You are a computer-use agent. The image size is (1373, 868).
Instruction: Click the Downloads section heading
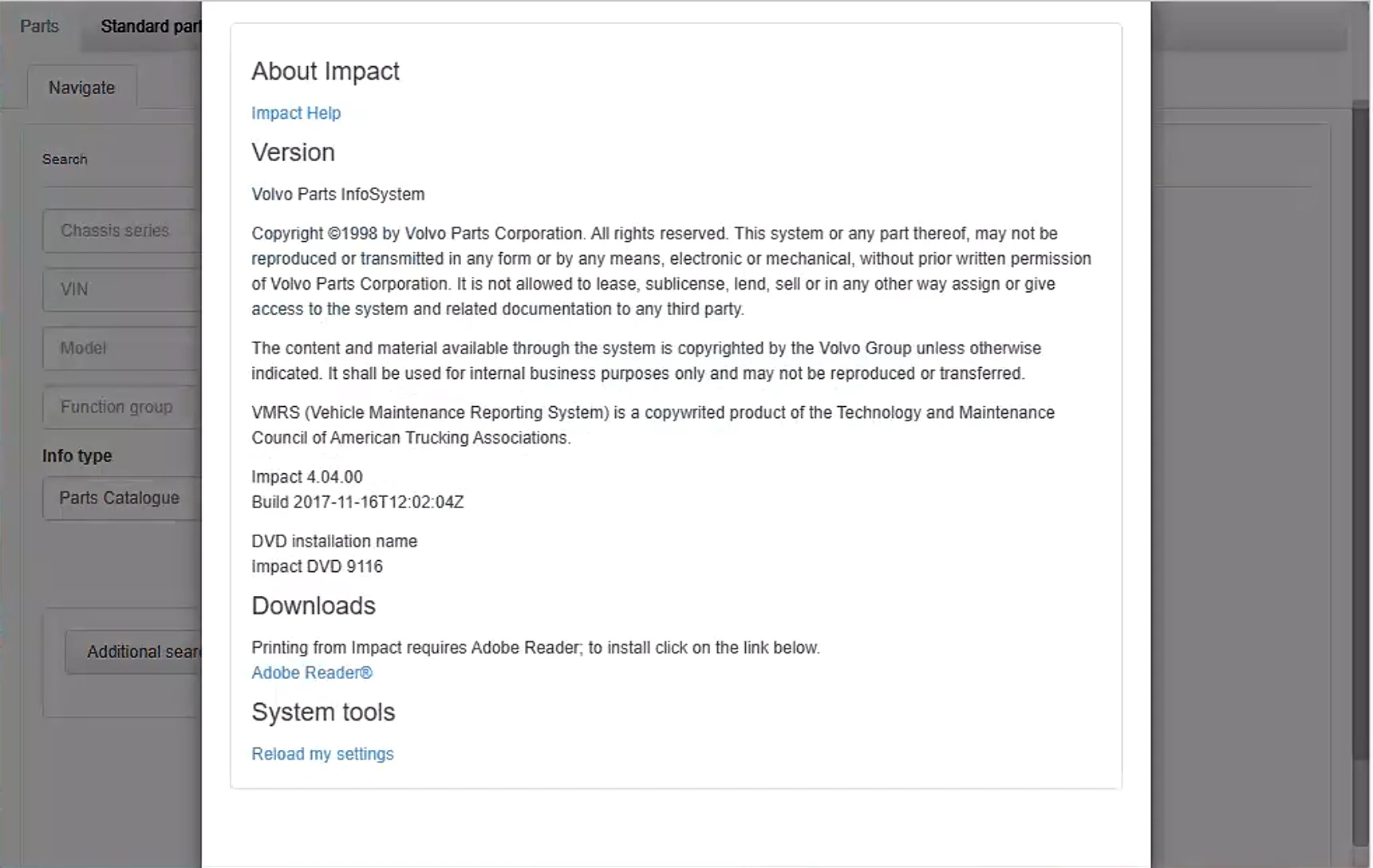[x=314, y=606]
